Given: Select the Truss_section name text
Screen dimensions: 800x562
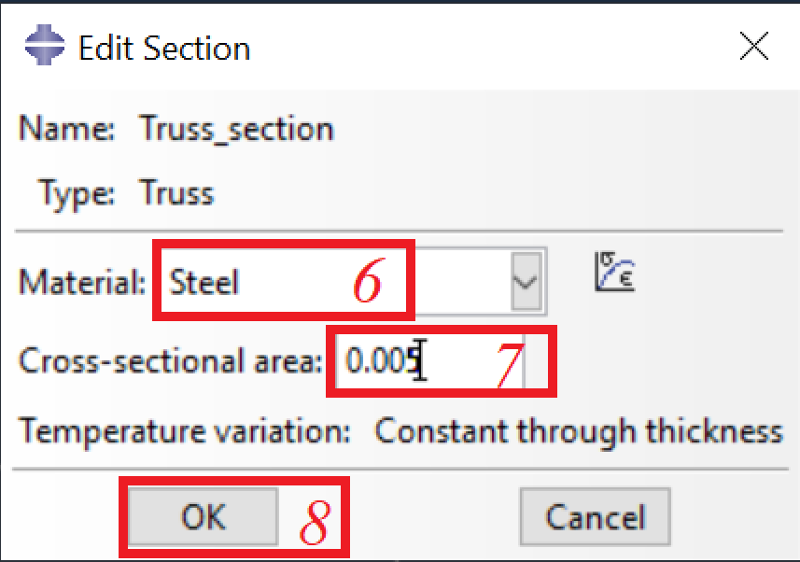Looking at the screenshot, I should point(237,129).
